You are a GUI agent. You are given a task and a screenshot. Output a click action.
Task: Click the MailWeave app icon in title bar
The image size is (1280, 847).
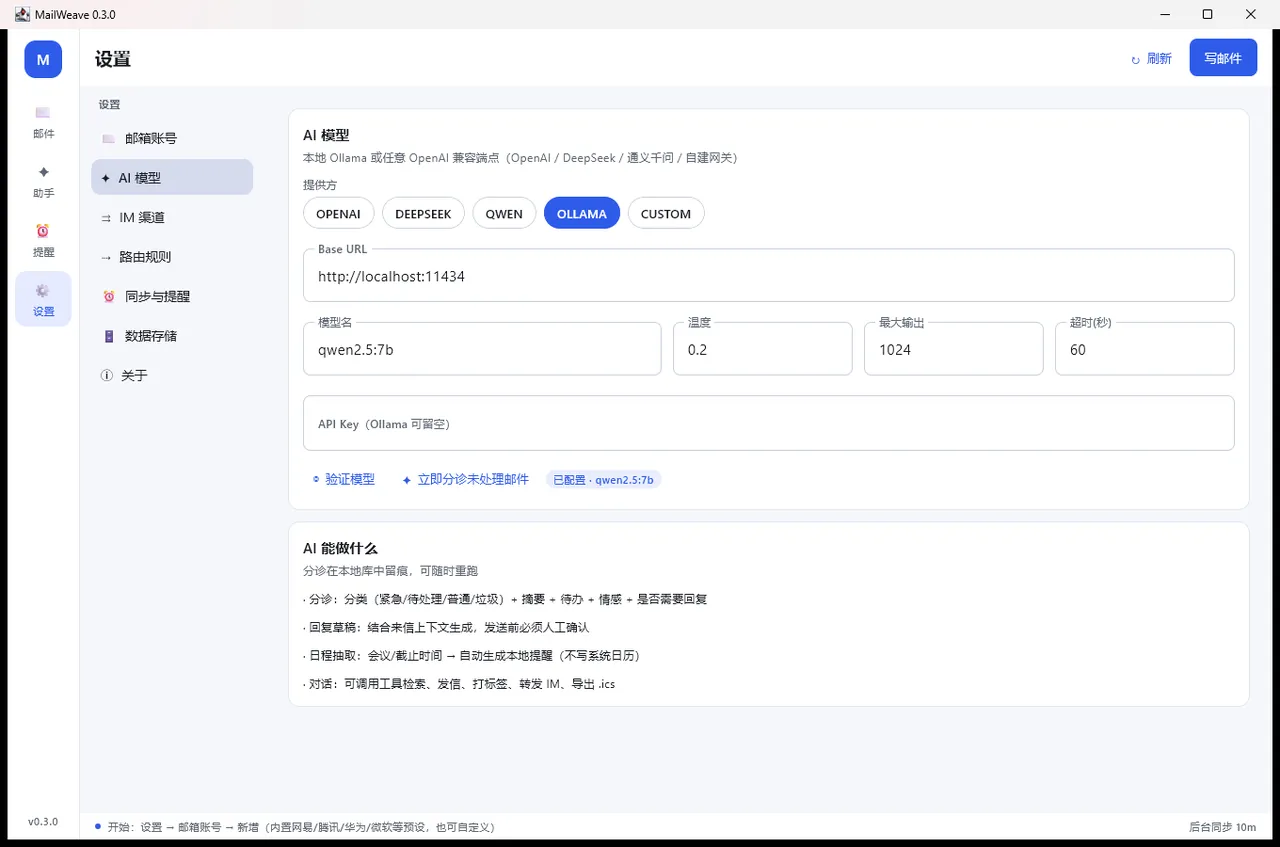[22, 14]
